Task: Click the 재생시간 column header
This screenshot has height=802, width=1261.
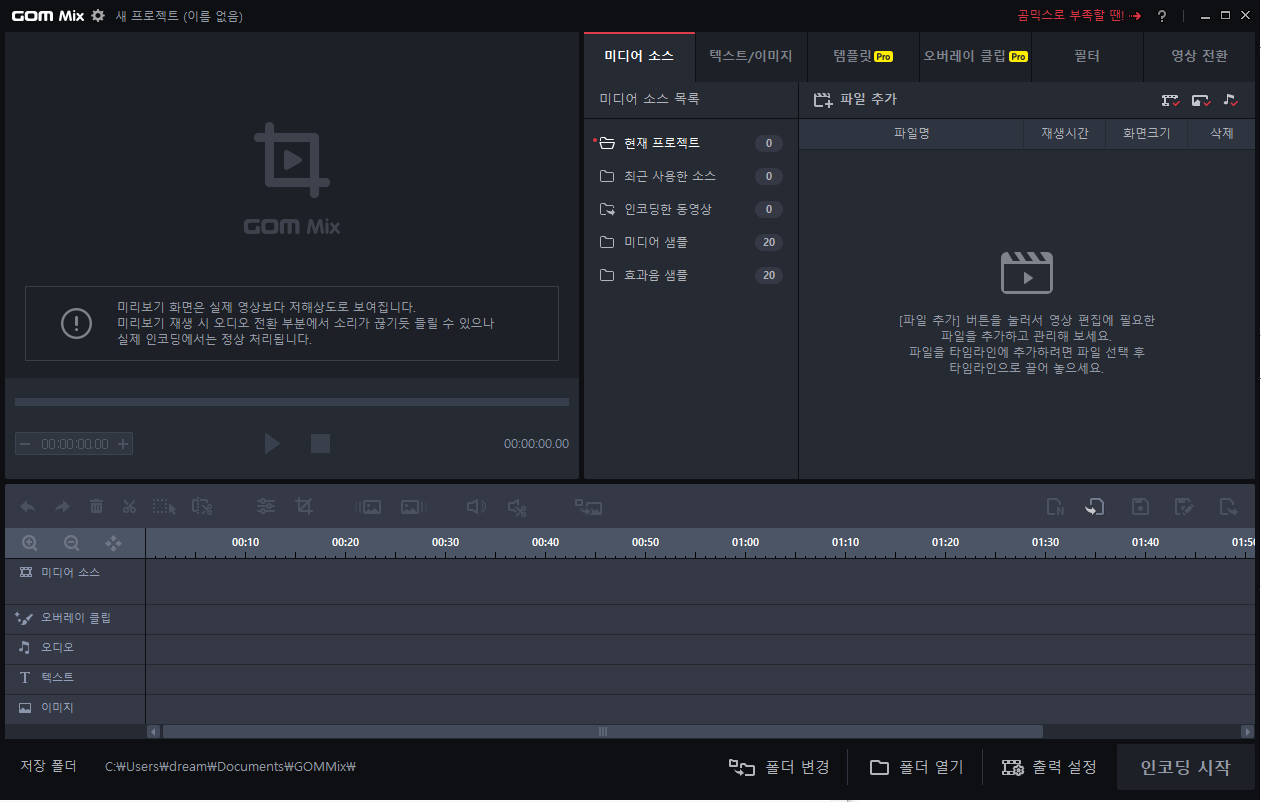Action: (x=1065, y=133)
